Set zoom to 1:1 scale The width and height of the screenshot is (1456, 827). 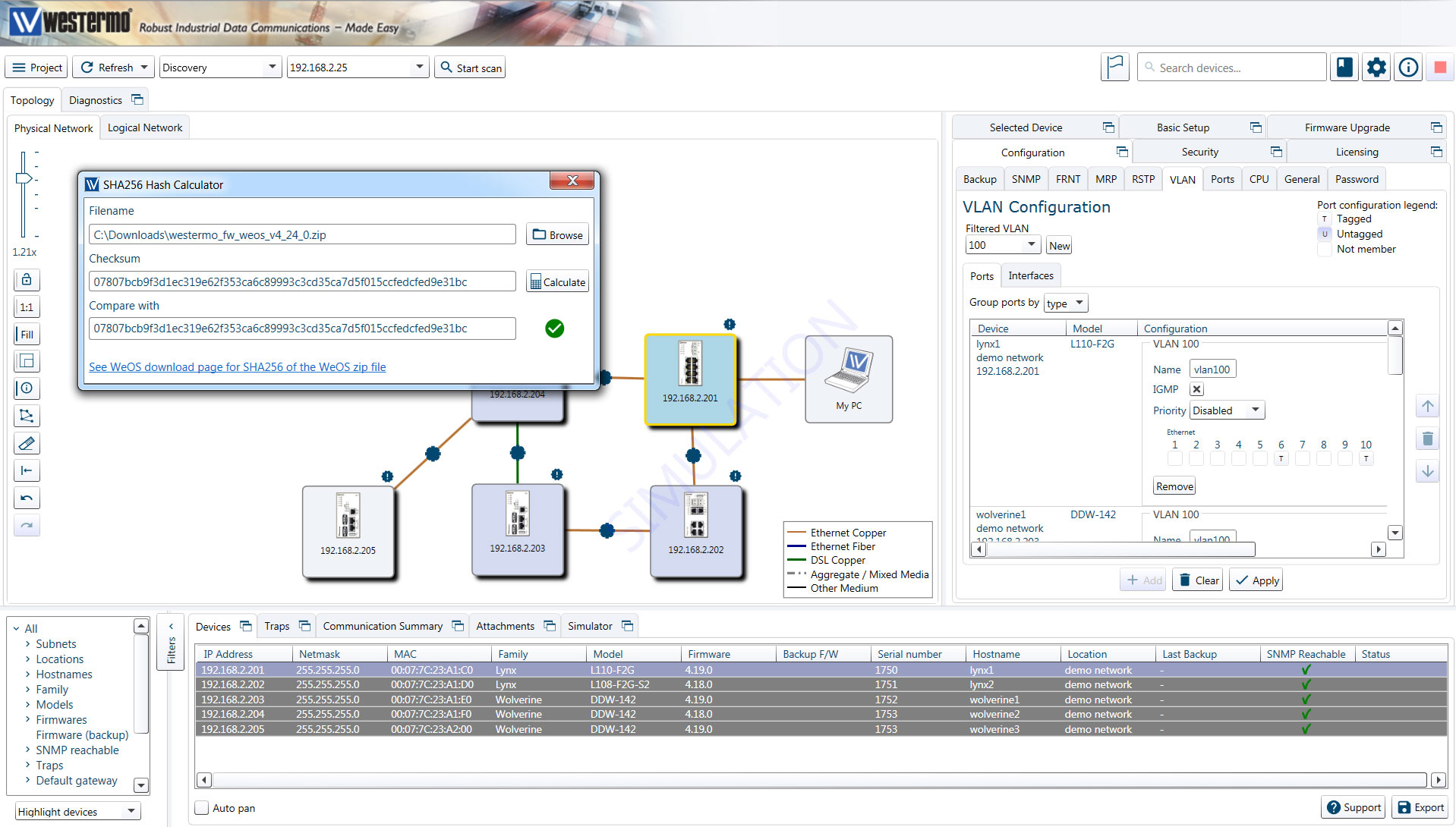point(27,307)
